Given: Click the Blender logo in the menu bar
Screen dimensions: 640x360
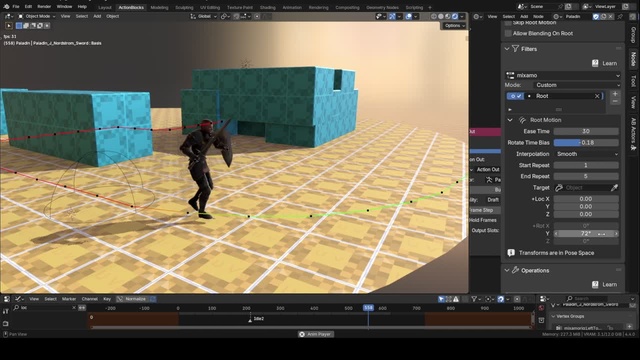Looking at the screenshot, I should (x=6, y=7).
